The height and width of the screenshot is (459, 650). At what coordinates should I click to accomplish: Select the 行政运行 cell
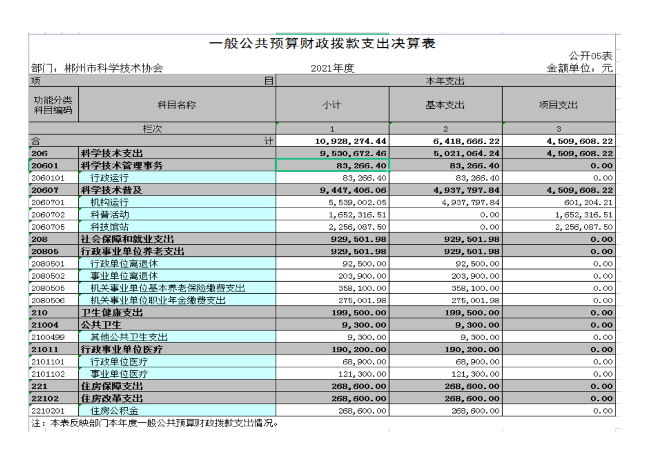[177, 178]
